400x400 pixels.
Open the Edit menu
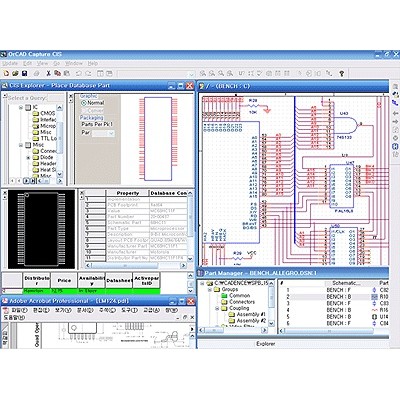click(x=27, y=63)
